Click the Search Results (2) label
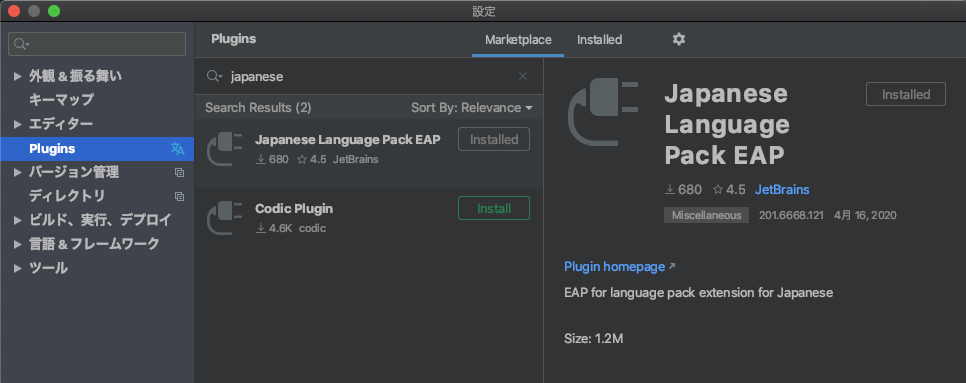The height and width of the screenshot is (383, 966). click(258, 108)
